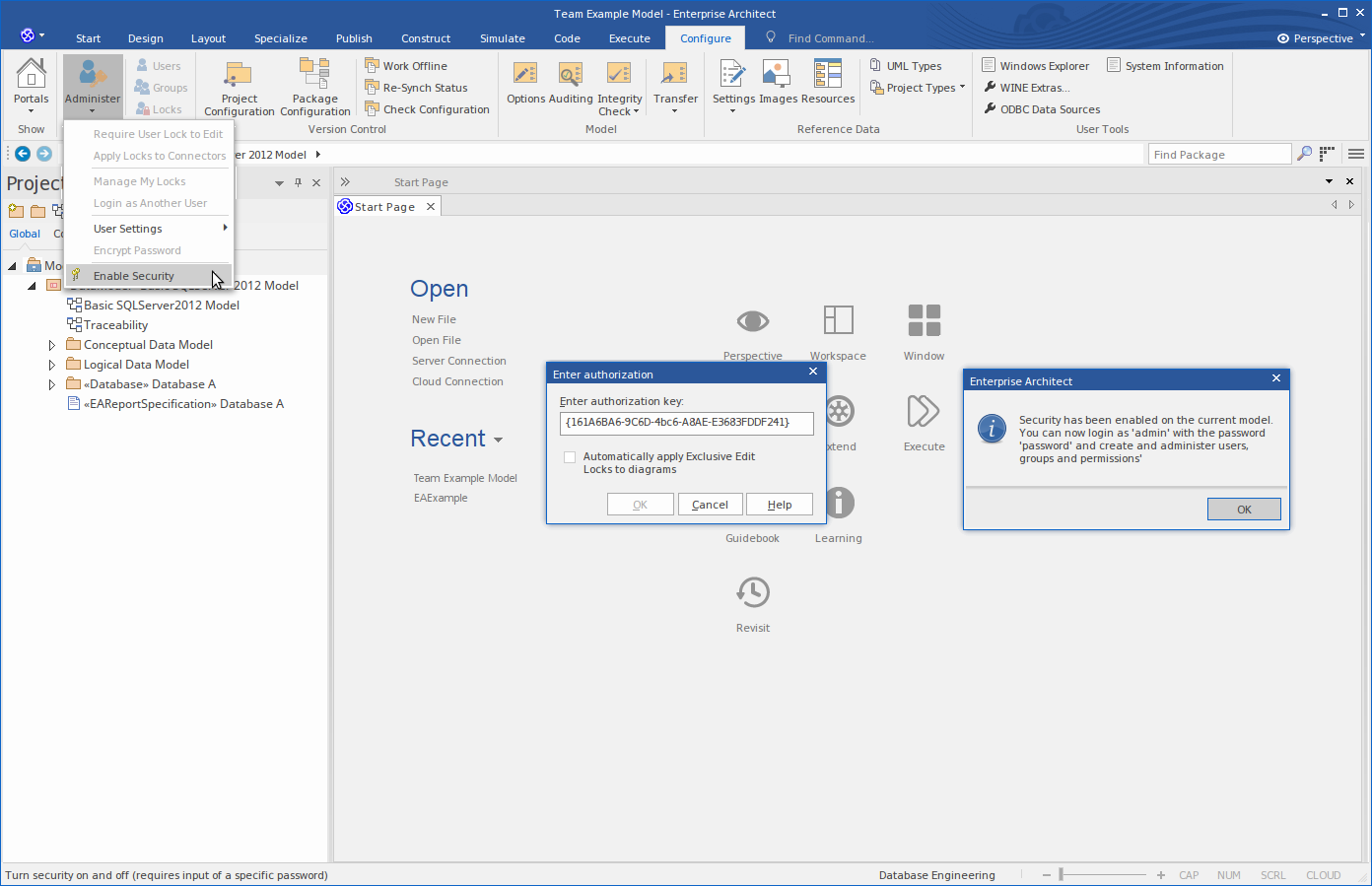Click the zoom slider in status bar
The height and width of the screenshot is (886, 1372).
coord(1061,874)
